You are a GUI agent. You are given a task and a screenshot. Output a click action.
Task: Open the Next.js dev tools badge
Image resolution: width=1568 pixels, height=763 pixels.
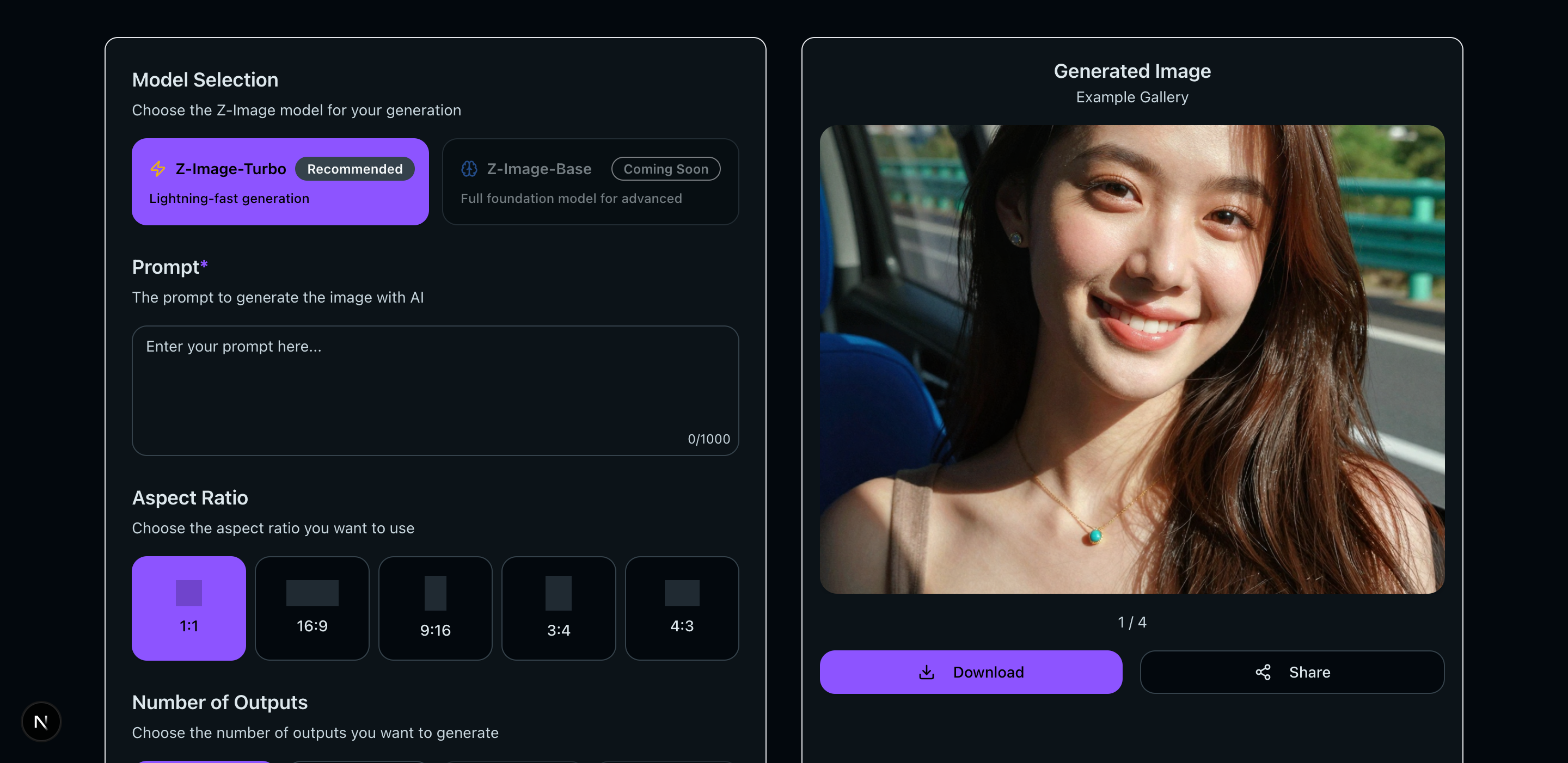pos(41,722)
